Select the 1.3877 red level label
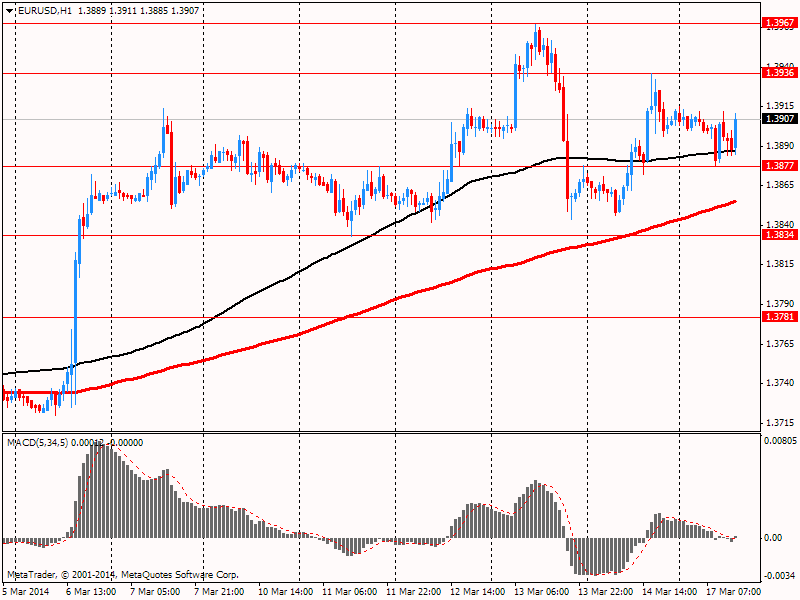Screen dimensions: 800x600 pyautogui.click(x=780, y=165)
